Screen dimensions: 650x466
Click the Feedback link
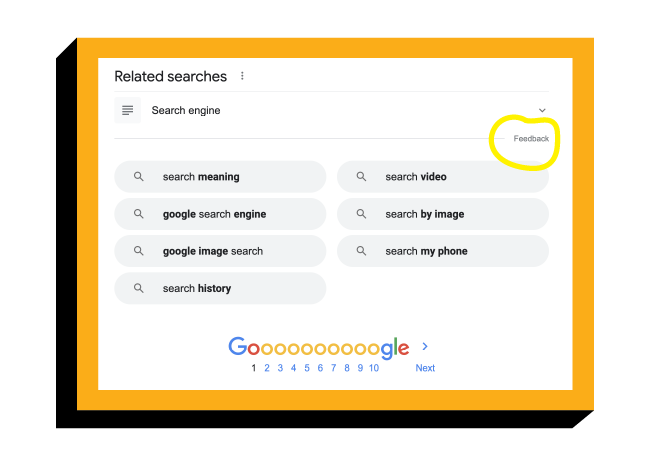tap(531, 138)
